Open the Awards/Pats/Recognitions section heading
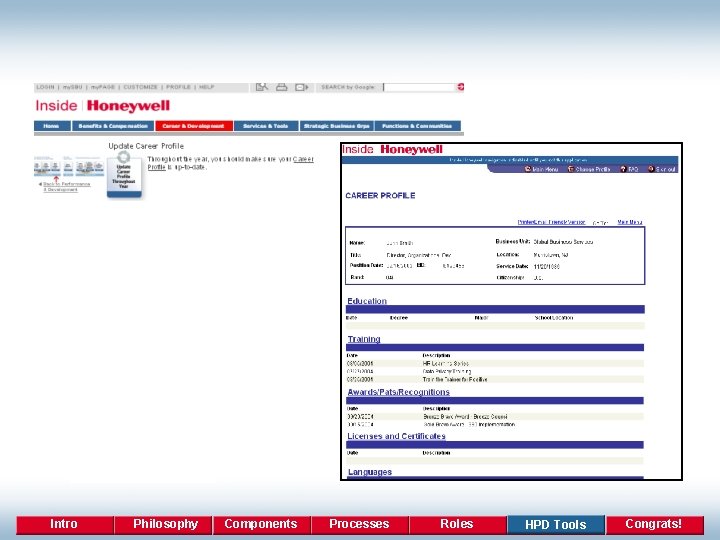The height and width of the screenshot is (540, 720). (x=398, y=392)
